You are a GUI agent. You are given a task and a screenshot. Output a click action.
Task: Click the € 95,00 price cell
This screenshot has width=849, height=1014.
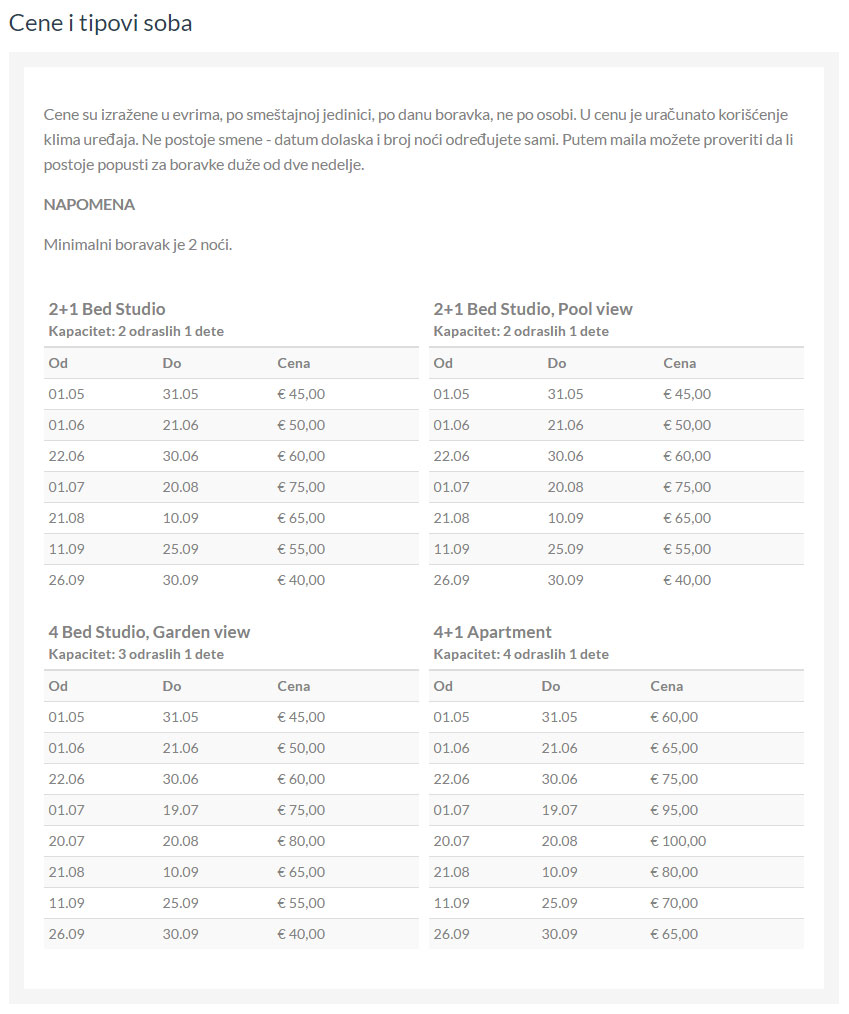tap(674, 810)
